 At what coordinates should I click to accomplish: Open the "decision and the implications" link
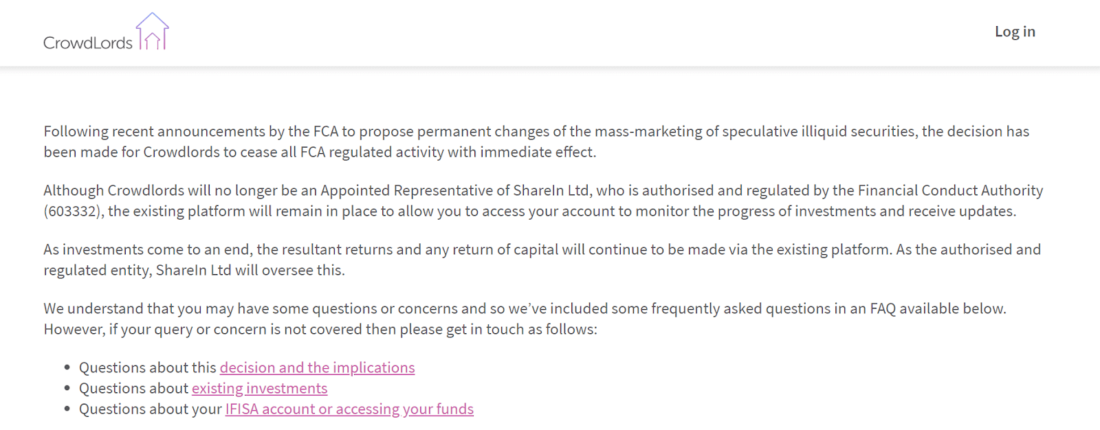pyautogui.click(x=317, y=367)
